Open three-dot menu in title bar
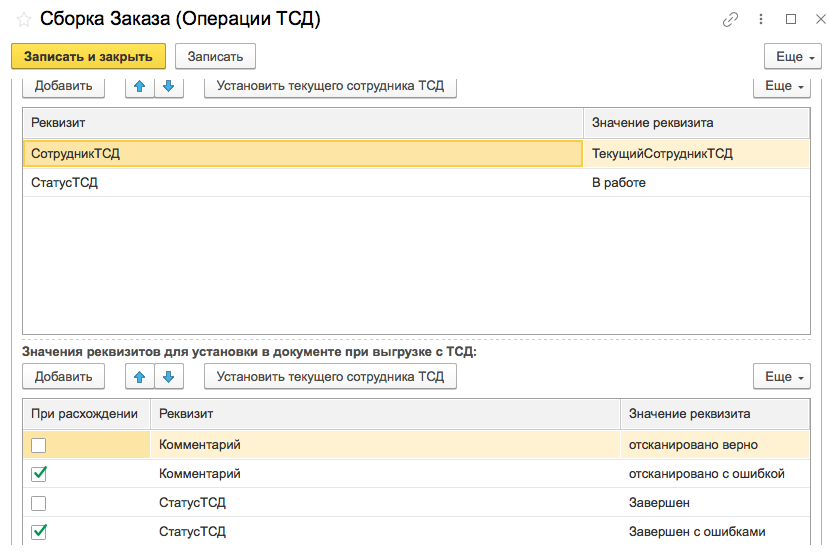Viewport: 827px width, 556px height. 761,20
